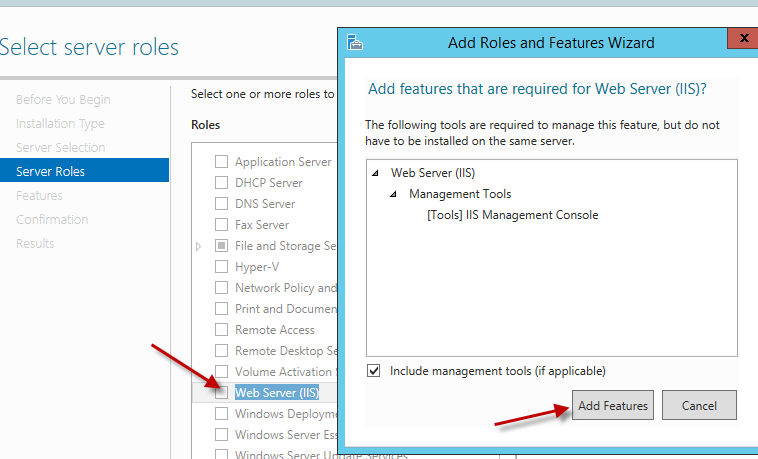The image size is (758, 459).
Task: Collapse the Web Server (IIS) tree node in dialog
Action: 375,173
